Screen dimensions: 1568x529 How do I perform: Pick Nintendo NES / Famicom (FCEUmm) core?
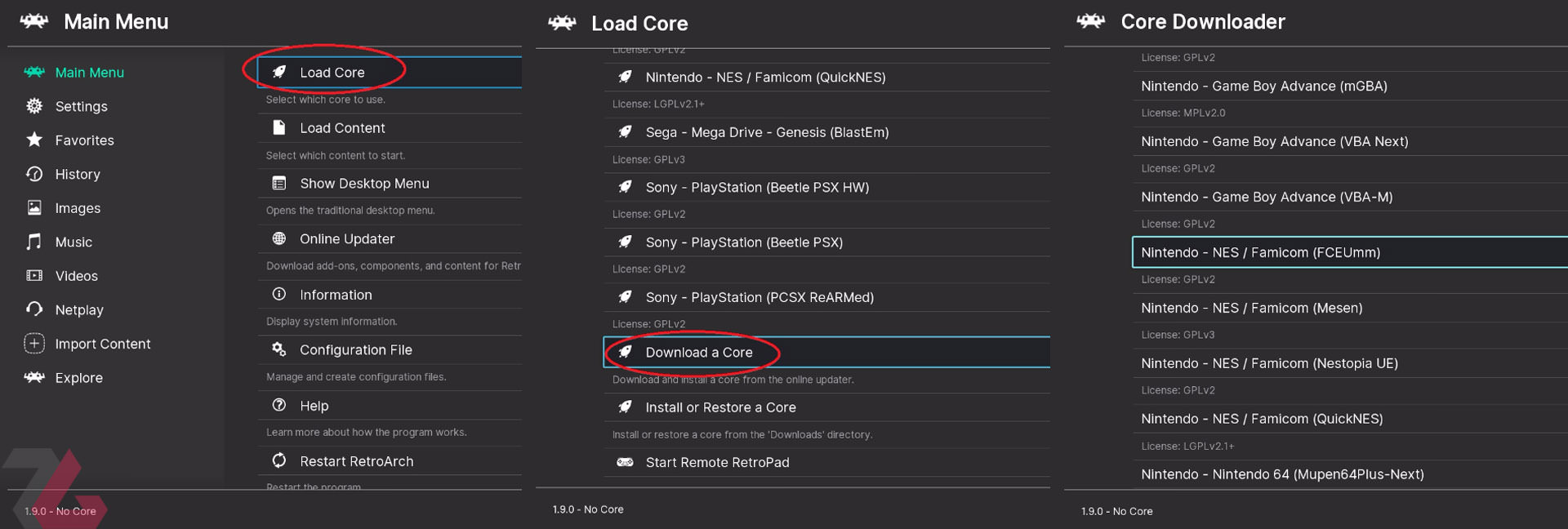(1350, 252)
